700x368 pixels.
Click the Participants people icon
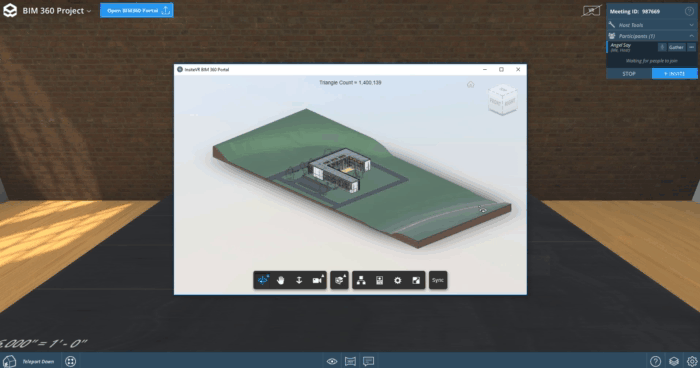tap(612, 36)
